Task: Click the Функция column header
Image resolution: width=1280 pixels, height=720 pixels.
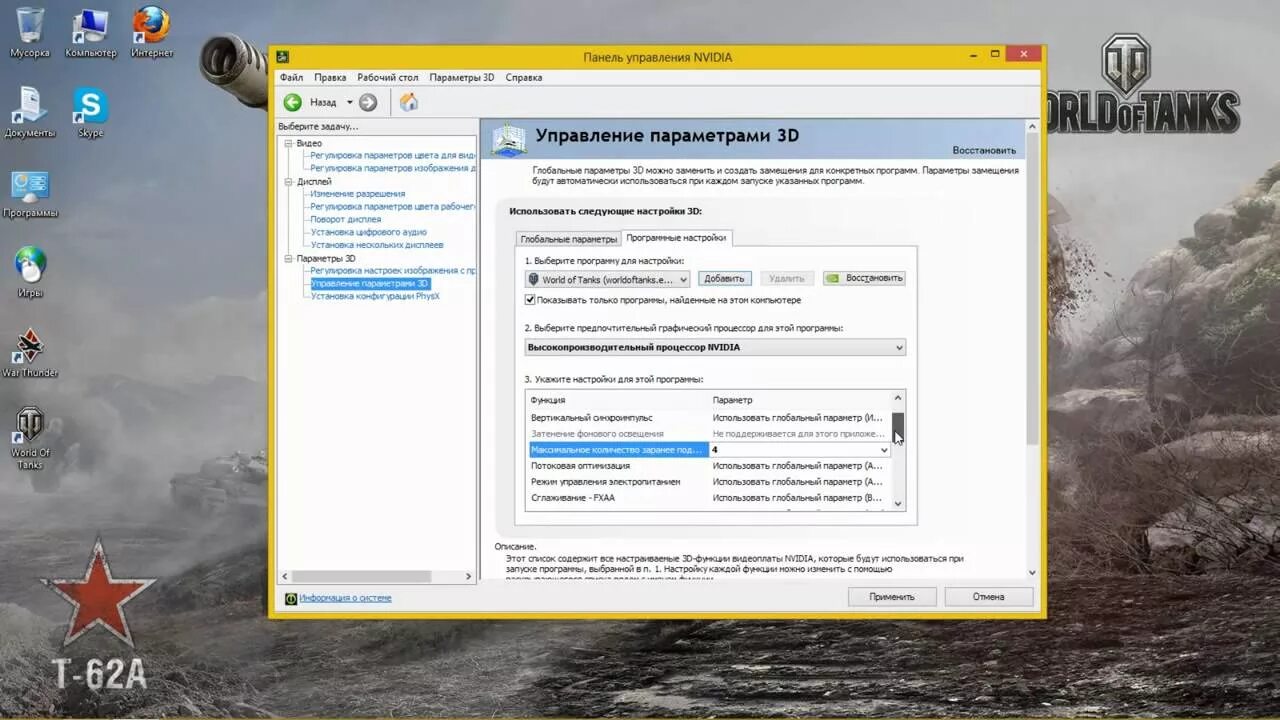Action: (617, 400)
